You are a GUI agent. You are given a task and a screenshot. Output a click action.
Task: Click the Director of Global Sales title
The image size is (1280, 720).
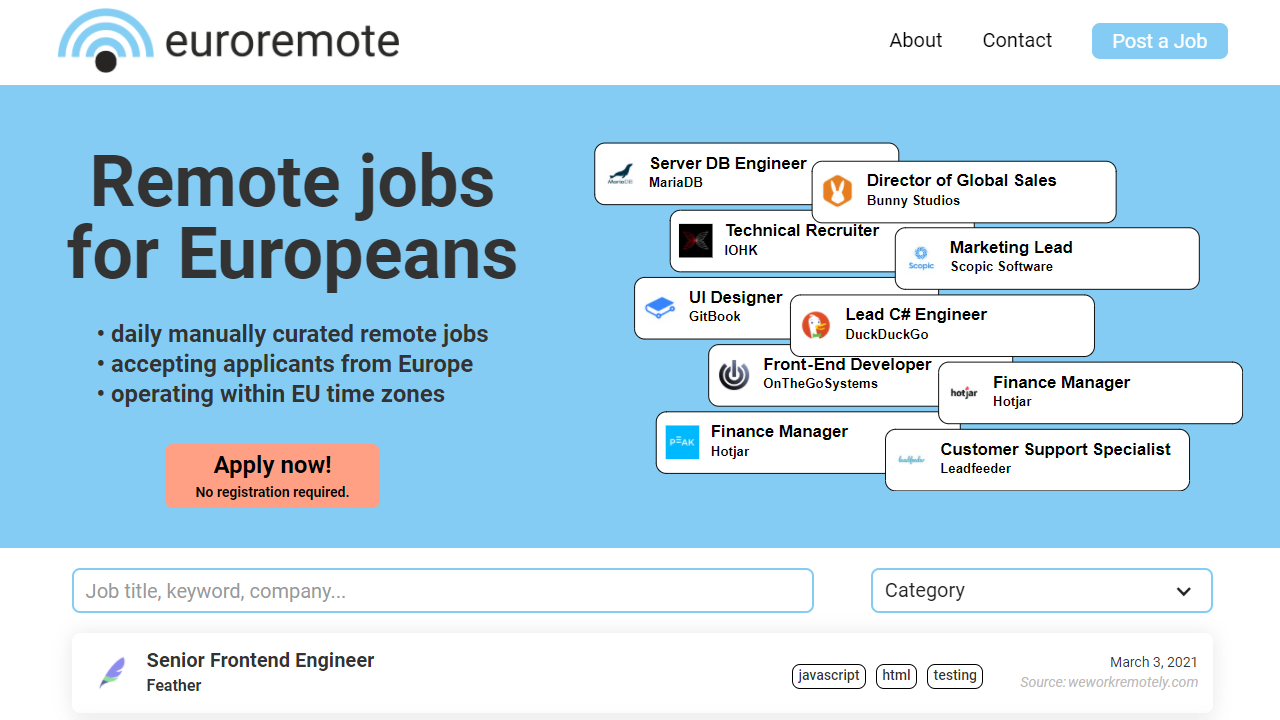point(961,180)
